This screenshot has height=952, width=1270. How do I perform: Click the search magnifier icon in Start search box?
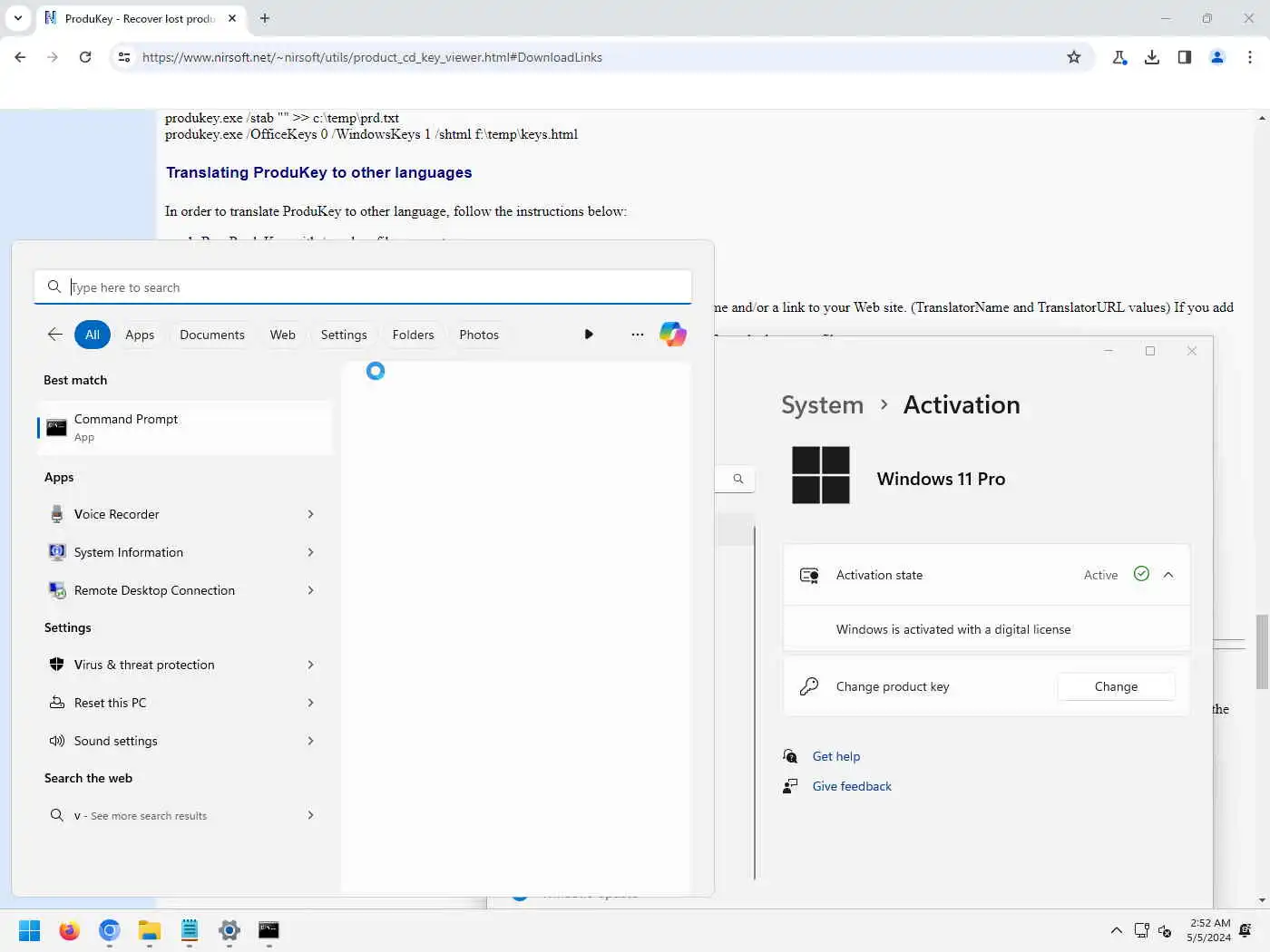[x=54, y=287]
